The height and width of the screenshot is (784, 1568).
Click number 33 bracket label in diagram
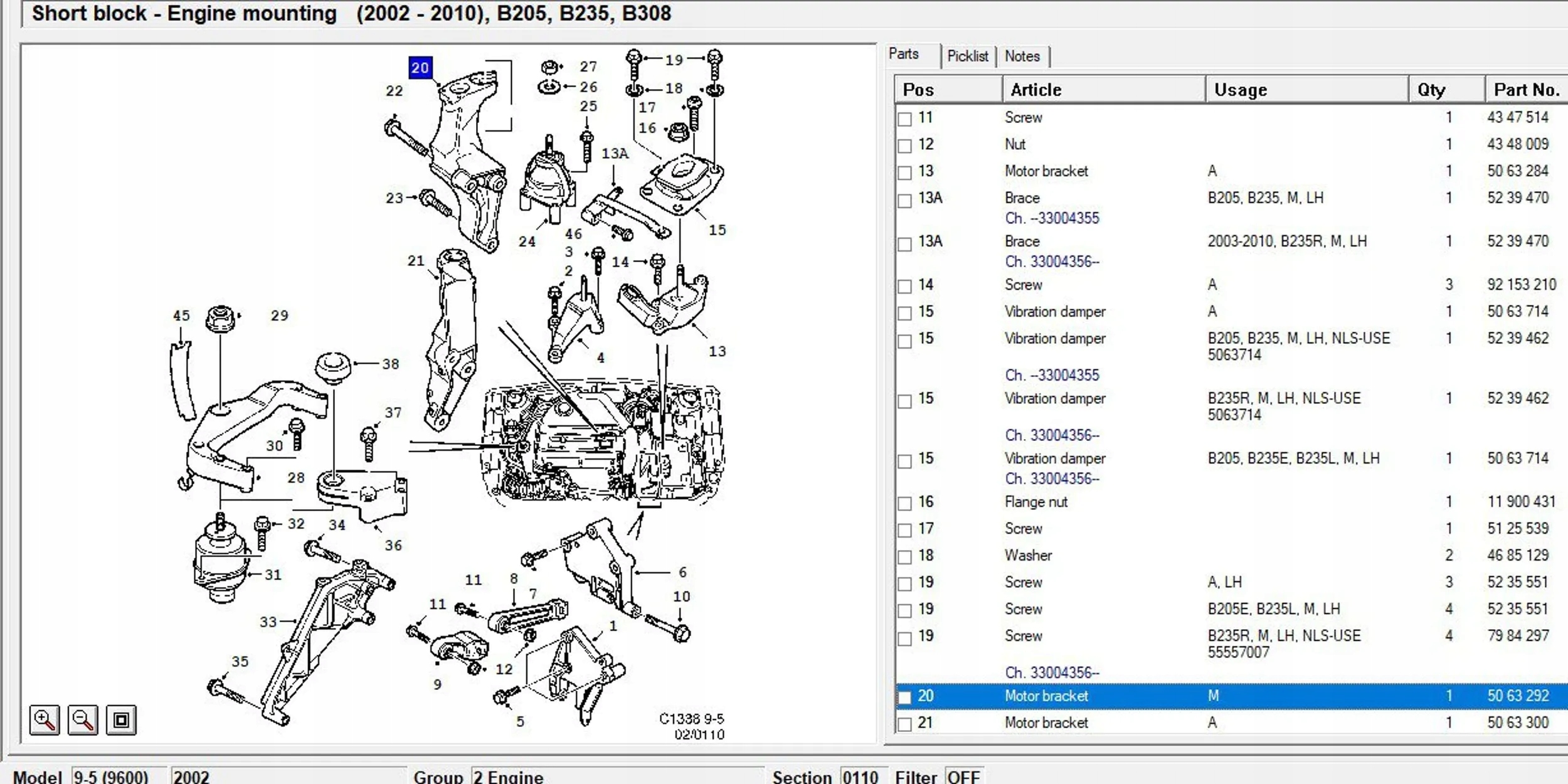click(268, 622)
